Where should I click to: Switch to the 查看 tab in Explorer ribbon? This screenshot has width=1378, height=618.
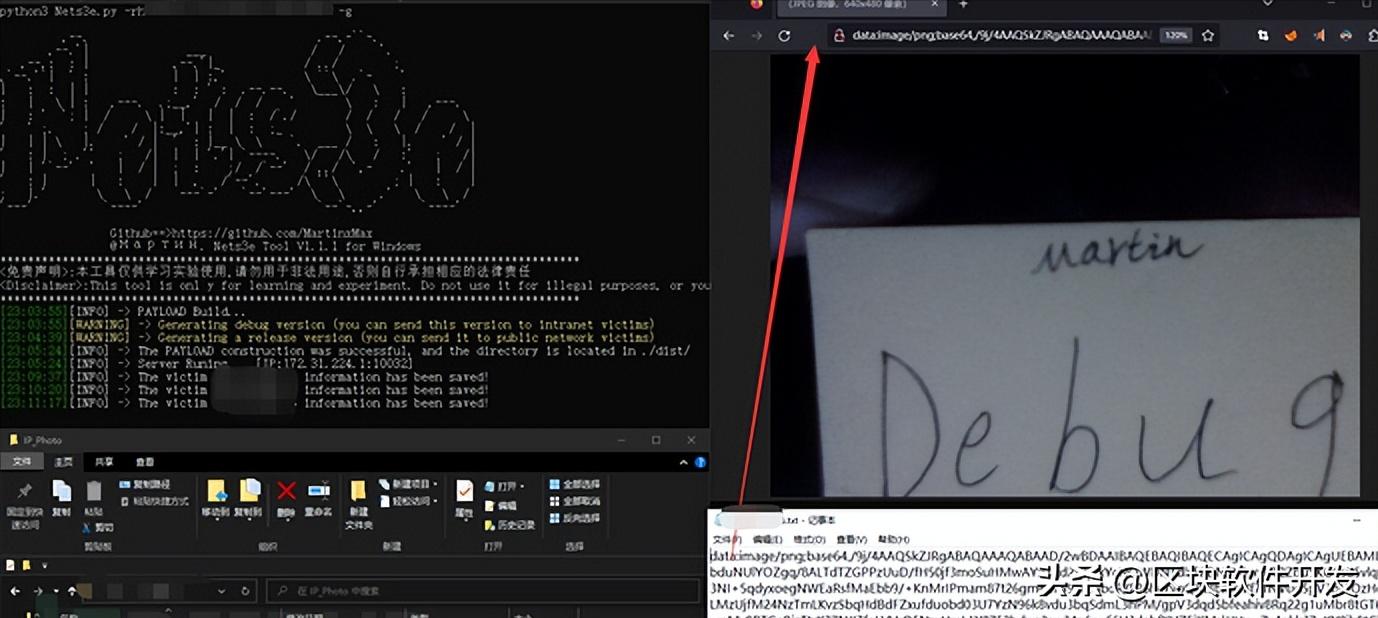(x=145, y=462)
